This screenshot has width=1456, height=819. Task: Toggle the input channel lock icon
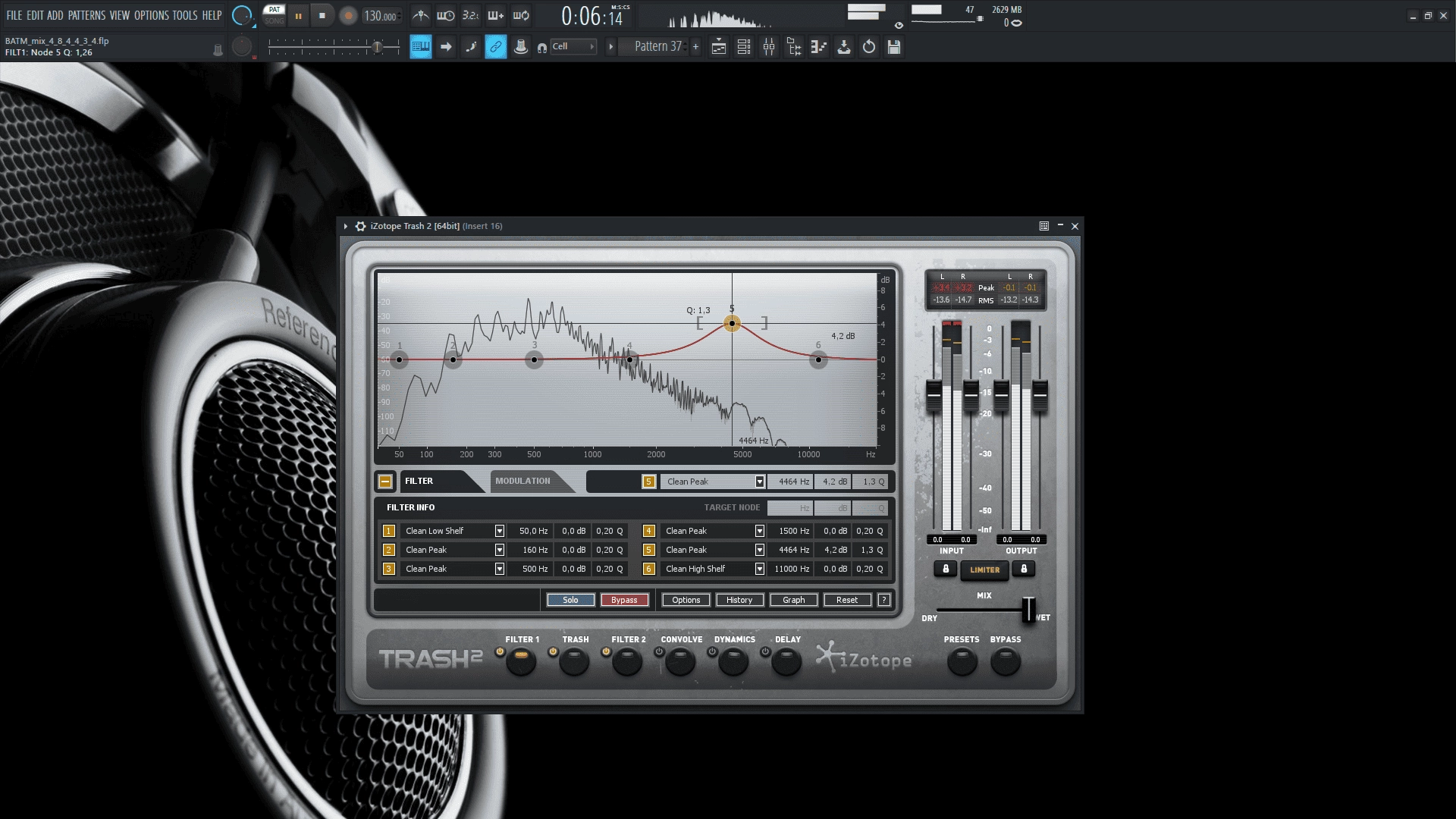pyautogui.click(x=946, y=569)
